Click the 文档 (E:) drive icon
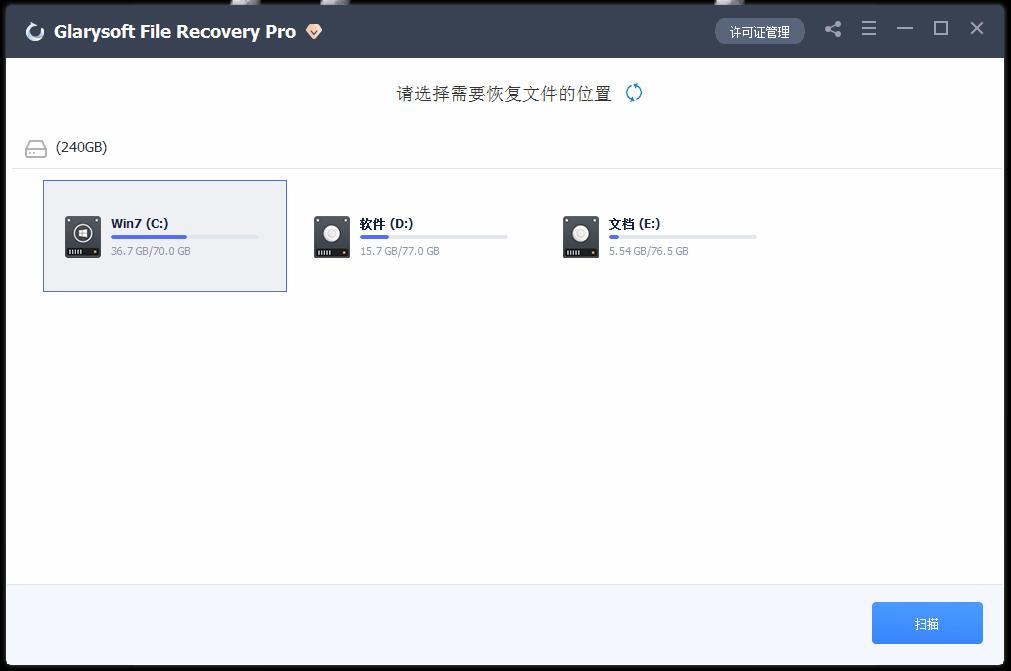 (580, 237)
